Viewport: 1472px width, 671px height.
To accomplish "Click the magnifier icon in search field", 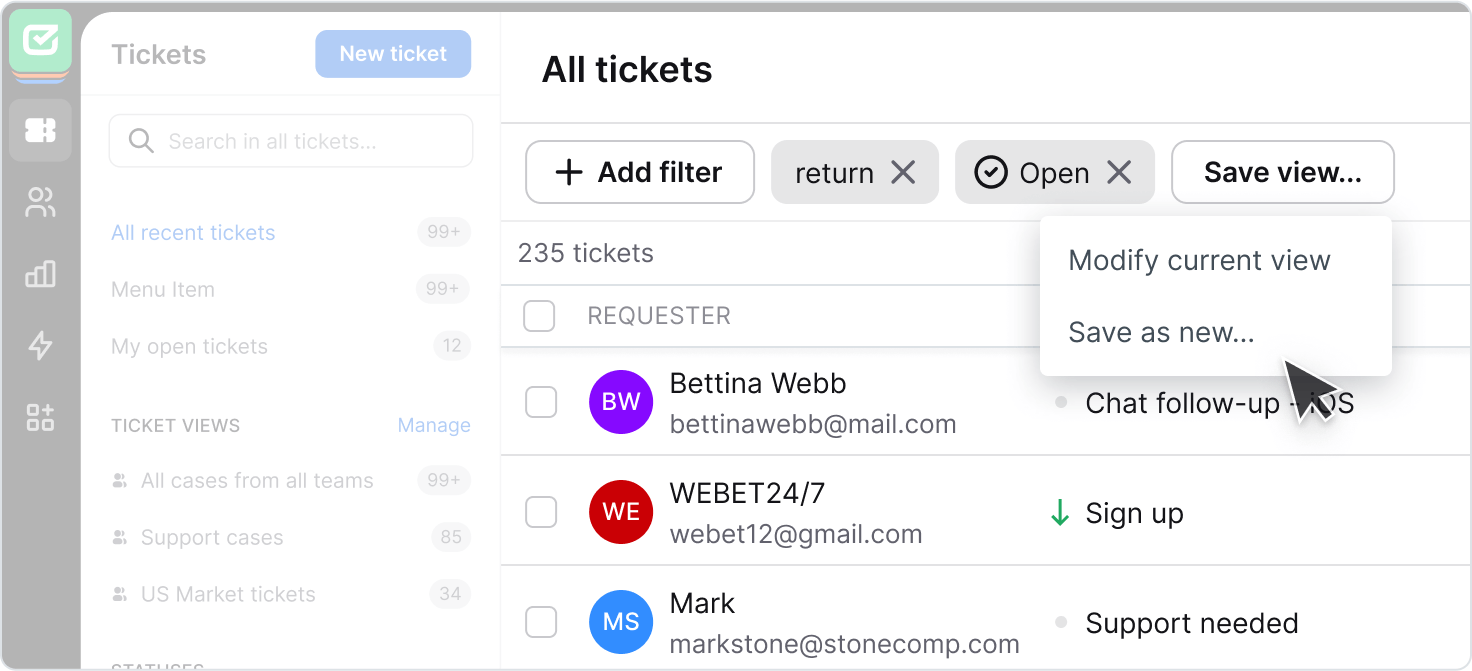I will click(x=141, y=141).
